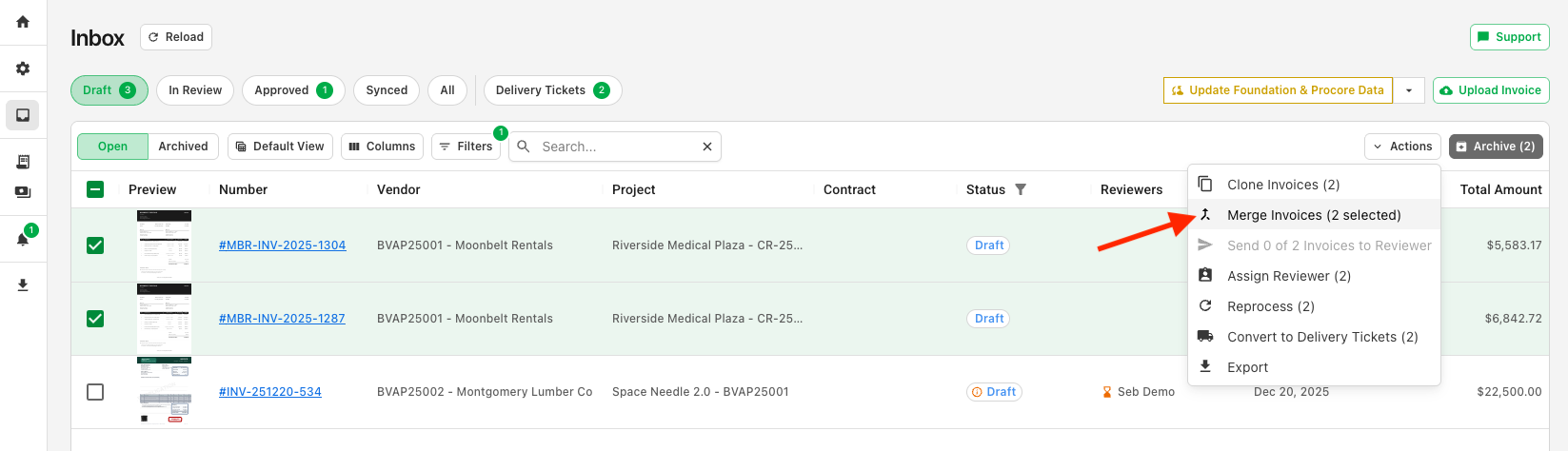The width and height of the screenshot is (1568, 451).
Task: Select the Approved tab
Action: [x=293, y=90]
